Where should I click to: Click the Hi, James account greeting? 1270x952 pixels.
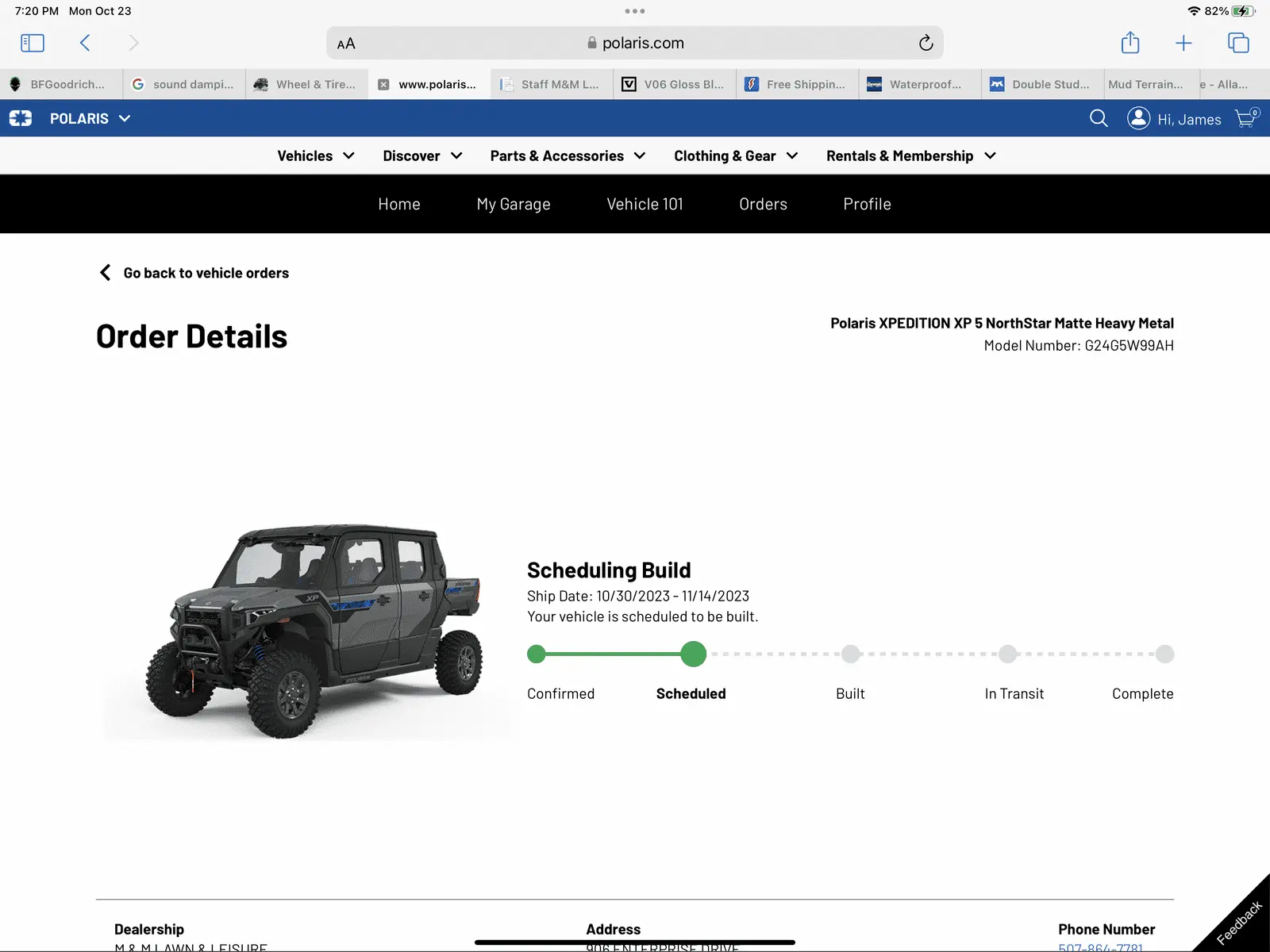pos(1189,119)
